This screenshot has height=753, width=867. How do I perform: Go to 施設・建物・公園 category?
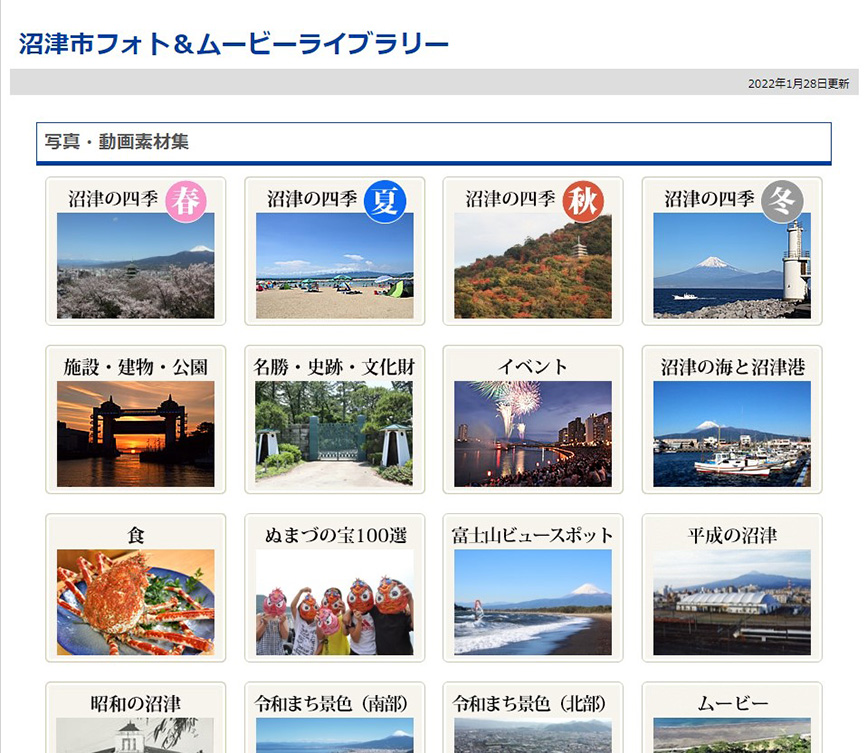coord(135,367)
